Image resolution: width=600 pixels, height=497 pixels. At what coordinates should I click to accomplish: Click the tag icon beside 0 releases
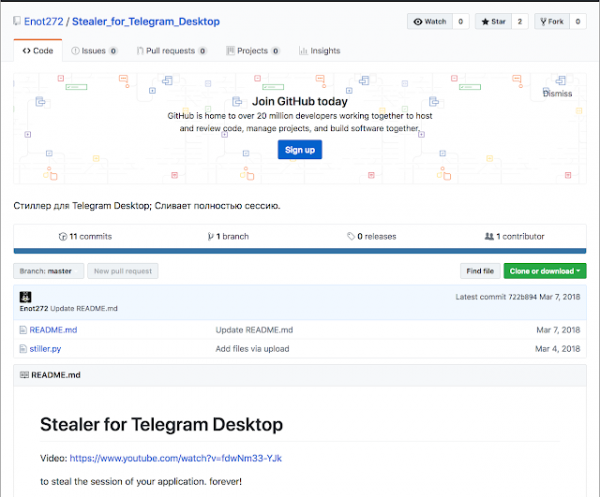point(350,237)
